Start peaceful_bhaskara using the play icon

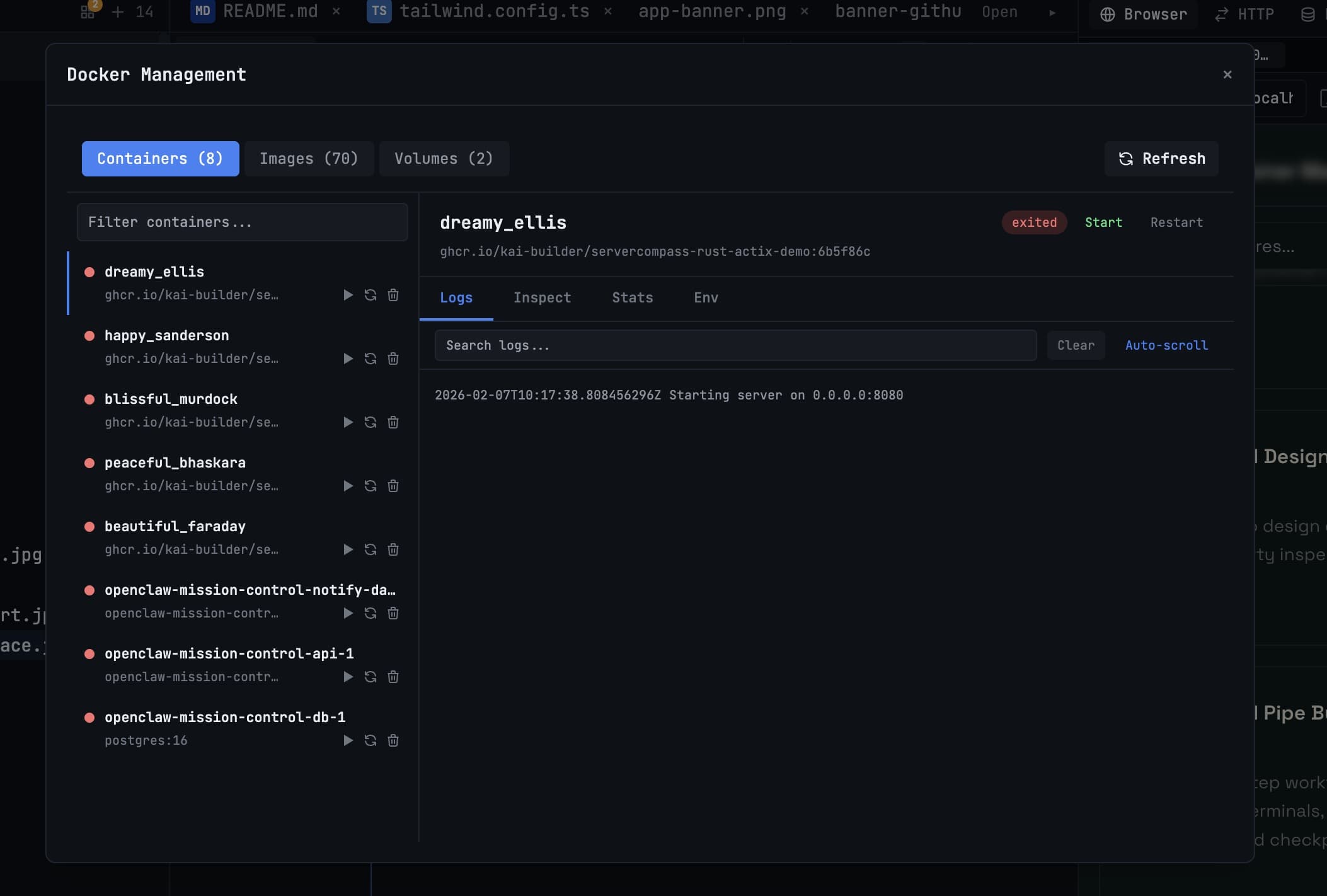[347, 486]
